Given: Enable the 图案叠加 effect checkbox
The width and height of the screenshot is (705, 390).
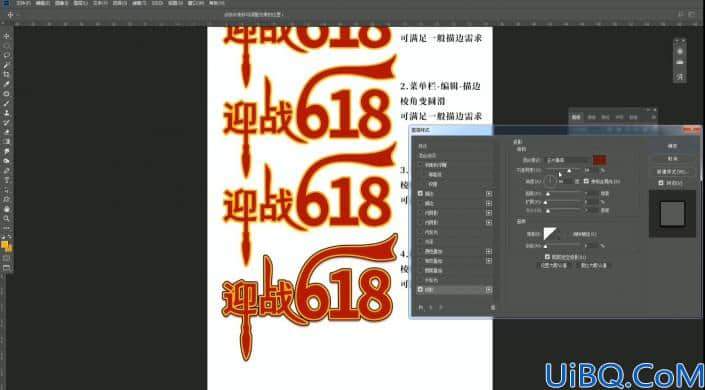Looking at the screenshot, I should point(420,270).
